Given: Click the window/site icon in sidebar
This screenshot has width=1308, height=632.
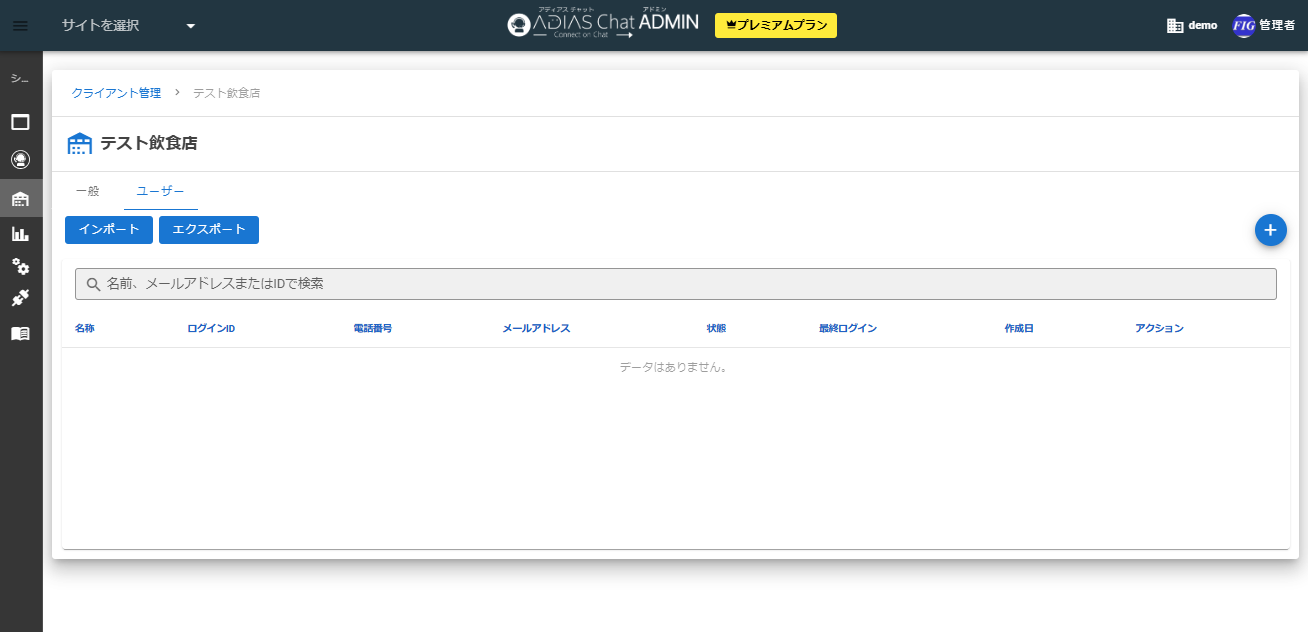Looking at the screenshot, I should (x=20, y=122).
